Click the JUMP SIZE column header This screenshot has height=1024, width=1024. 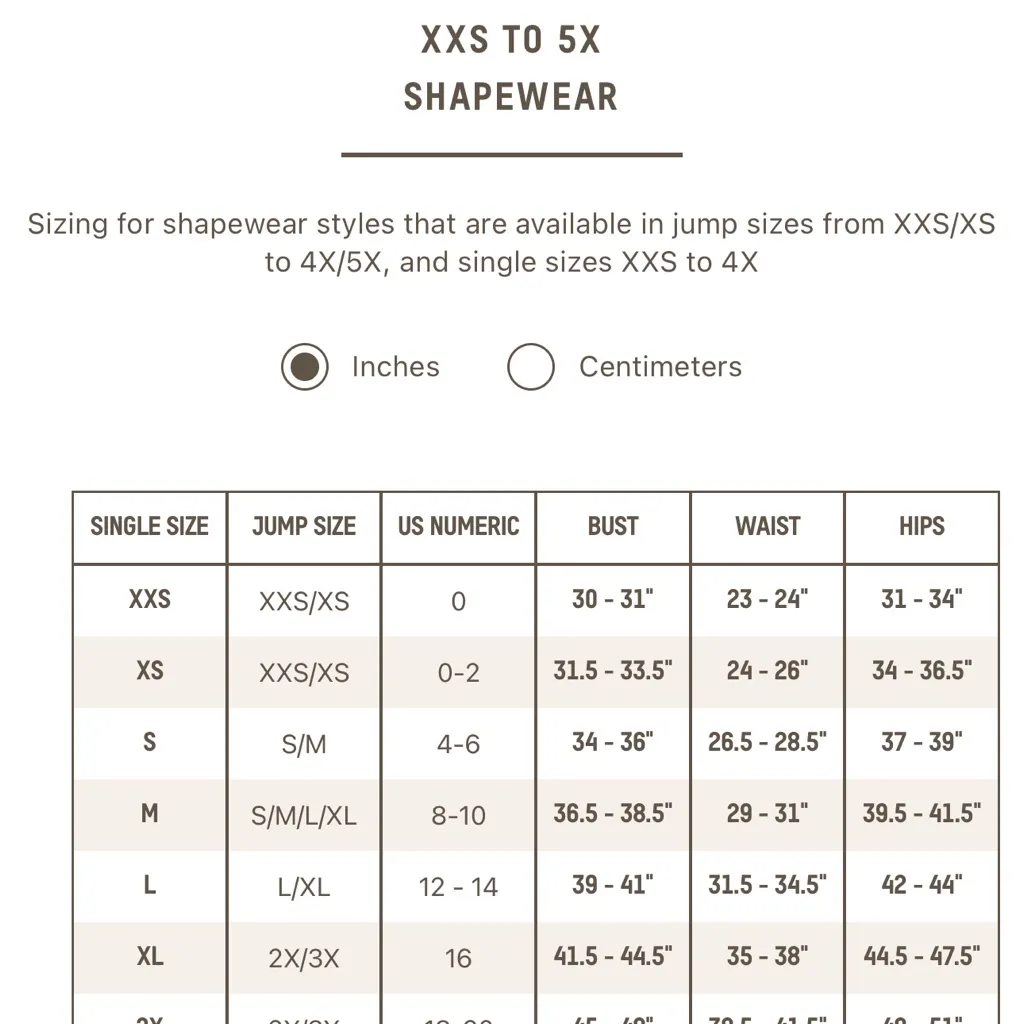pos(303,527)
